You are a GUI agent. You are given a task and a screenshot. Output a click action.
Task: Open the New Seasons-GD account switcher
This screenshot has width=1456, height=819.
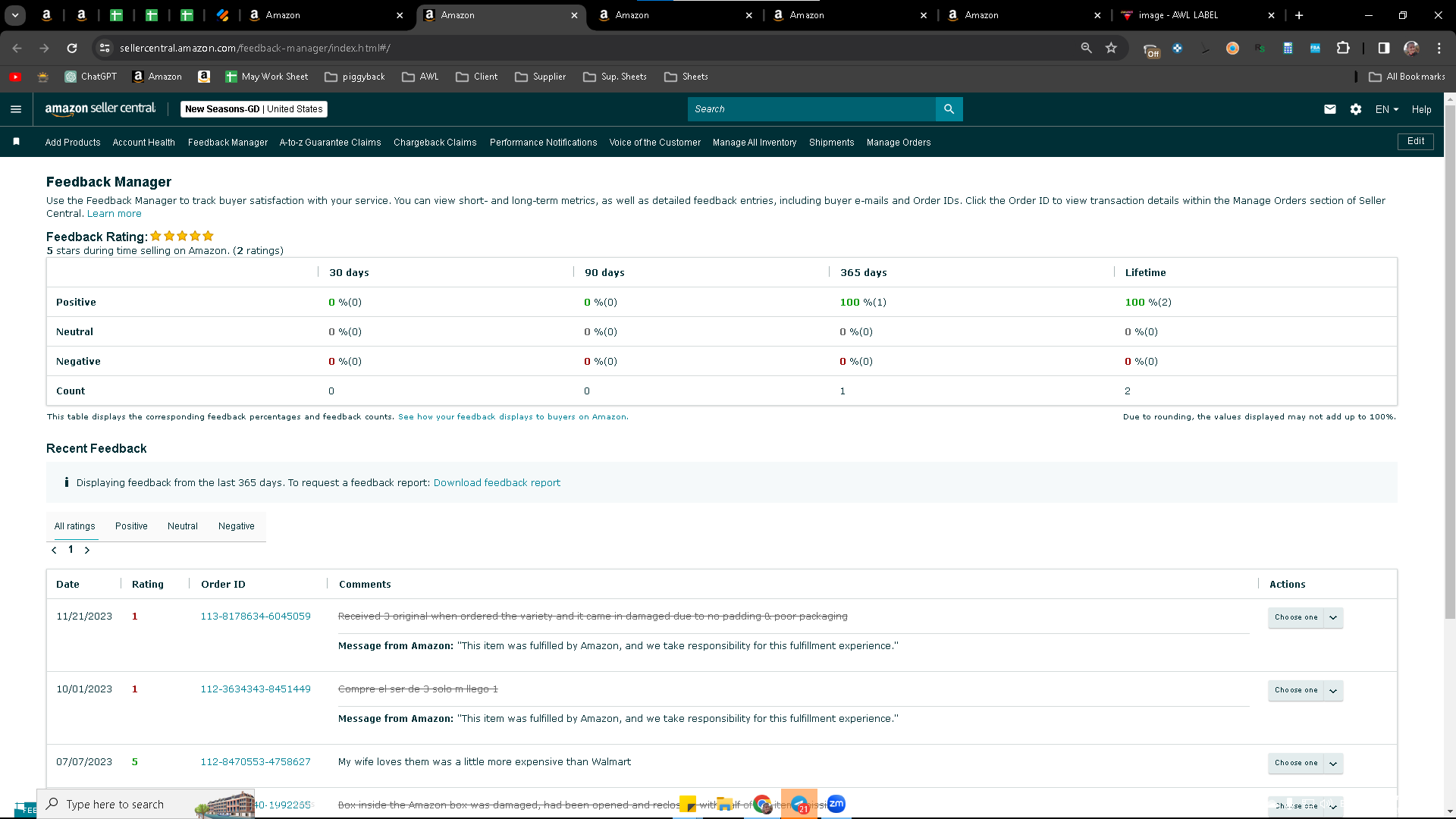(254, 109)
